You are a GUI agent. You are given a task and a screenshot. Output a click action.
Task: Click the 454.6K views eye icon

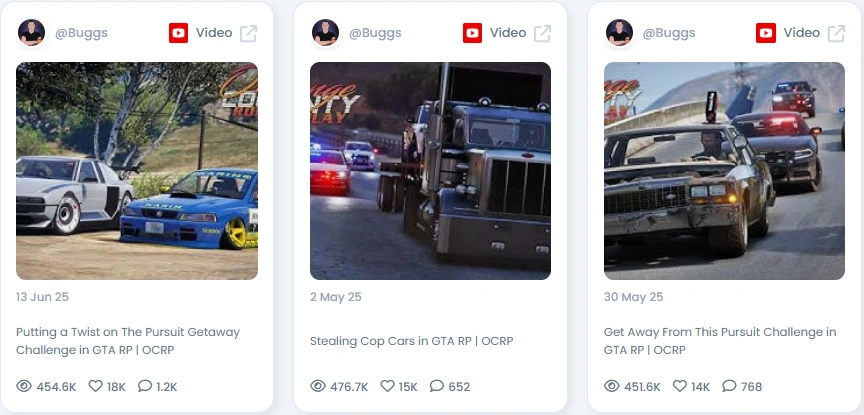tap(24, 386)
